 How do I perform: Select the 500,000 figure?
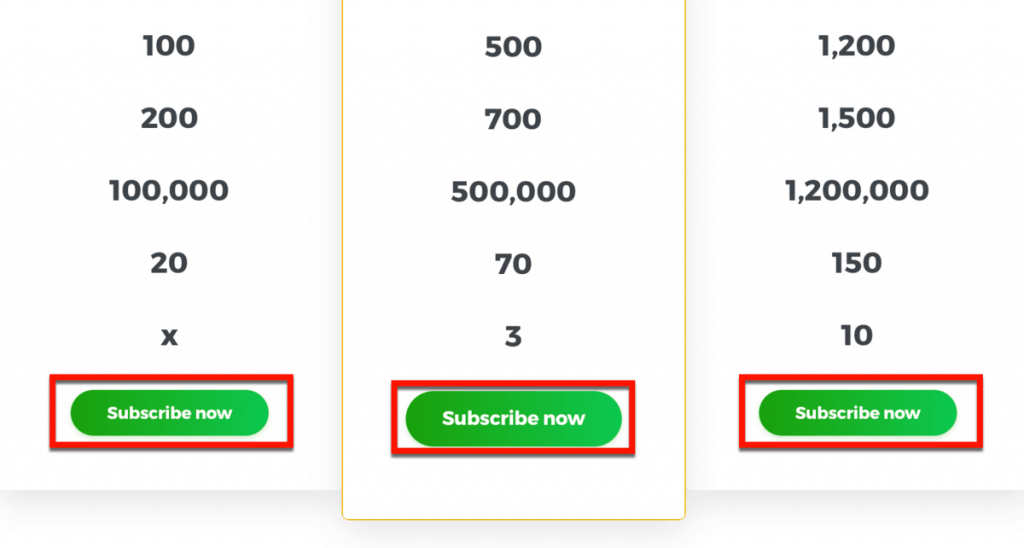pyautogui.click(x=513, y=191)
